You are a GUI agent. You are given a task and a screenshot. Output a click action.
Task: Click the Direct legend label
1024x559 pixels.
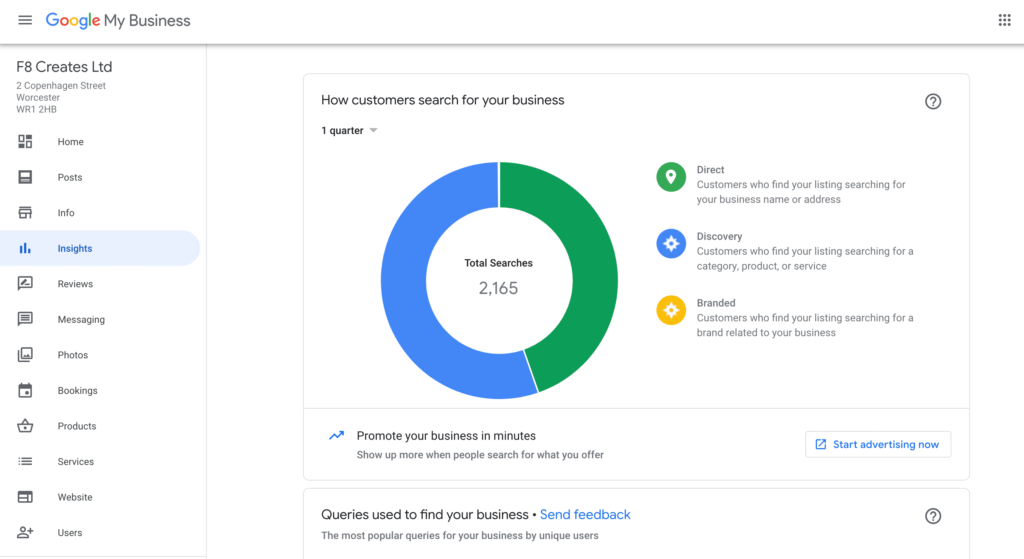(x=710, y=170)
